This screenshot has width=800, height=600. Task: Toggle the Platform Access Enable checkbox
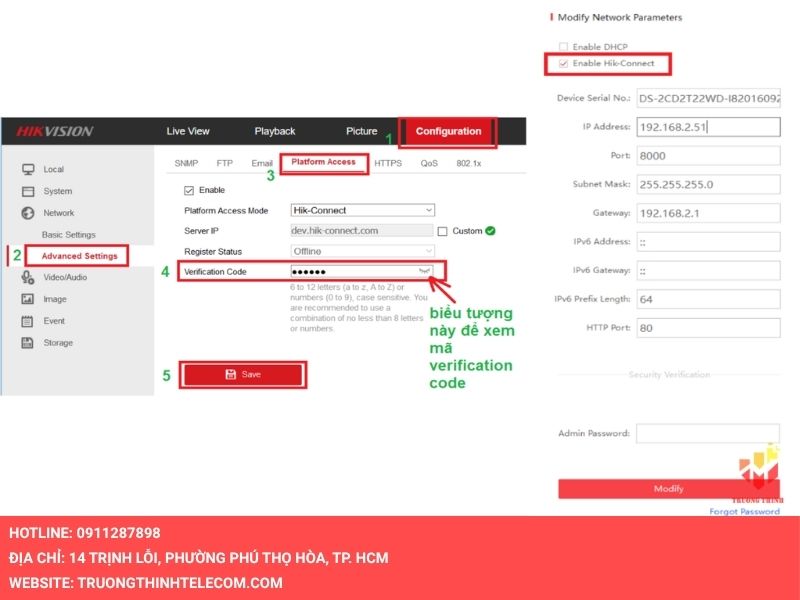click(189, 190)
